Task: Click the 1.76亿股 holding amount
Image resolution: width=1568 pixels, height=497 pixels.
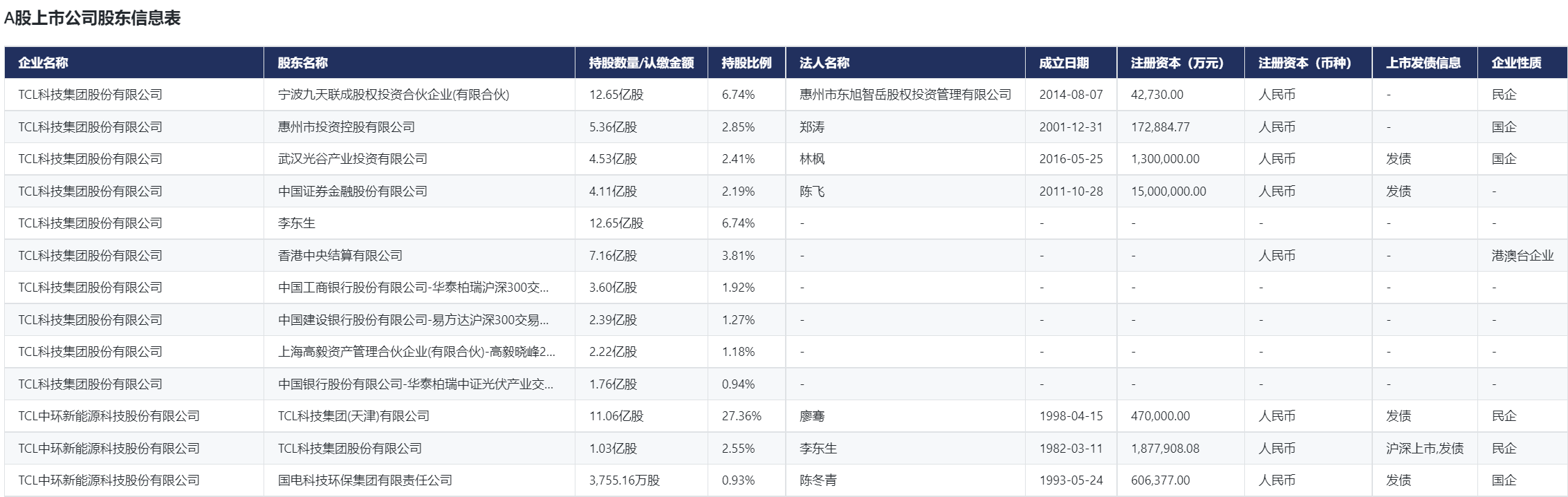Action: click(613, 384)
